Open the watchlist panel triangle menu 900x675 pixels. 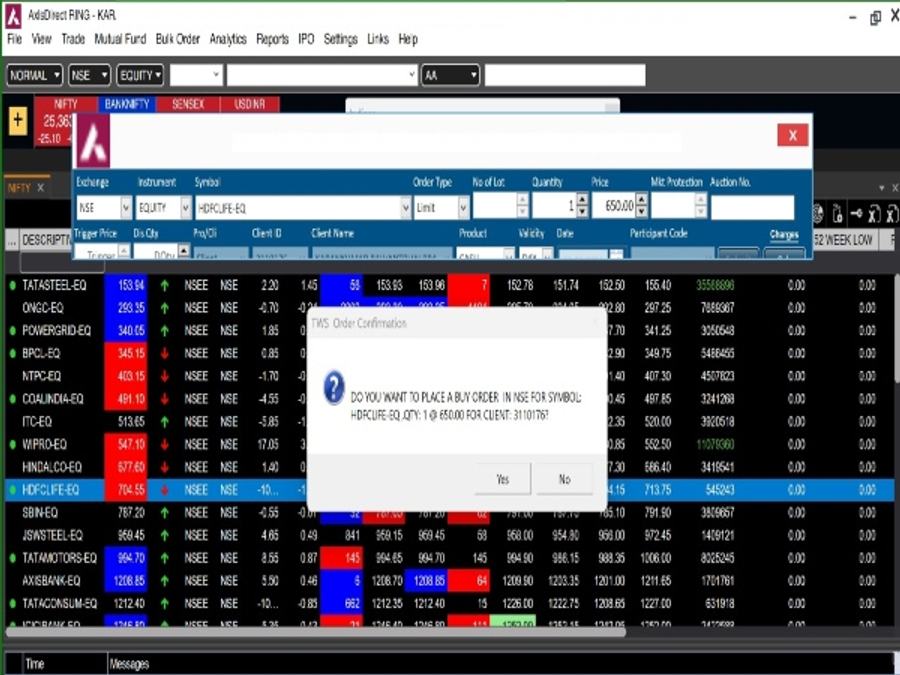(882, 188)
